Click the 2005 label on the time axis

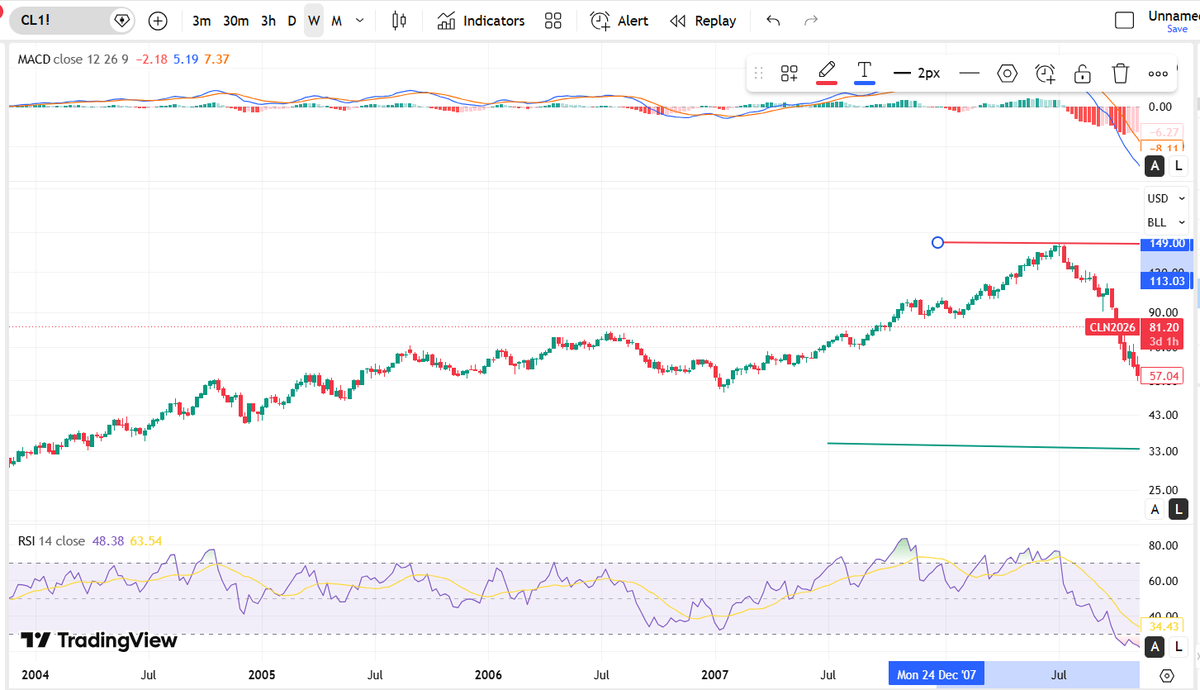262,676
